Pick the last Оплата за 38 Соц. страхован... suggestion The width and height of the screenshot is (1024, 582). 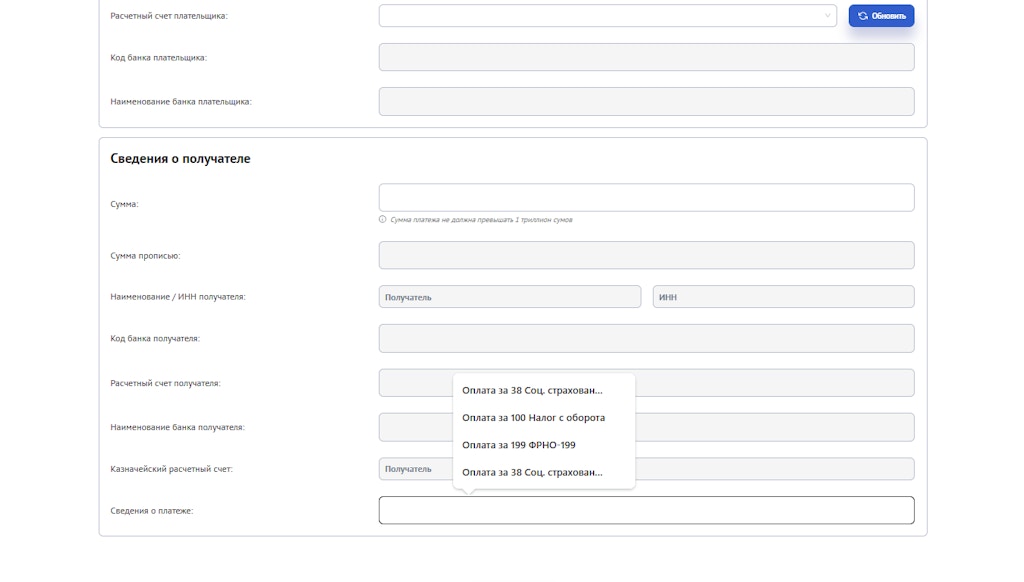tap(532, 472)
